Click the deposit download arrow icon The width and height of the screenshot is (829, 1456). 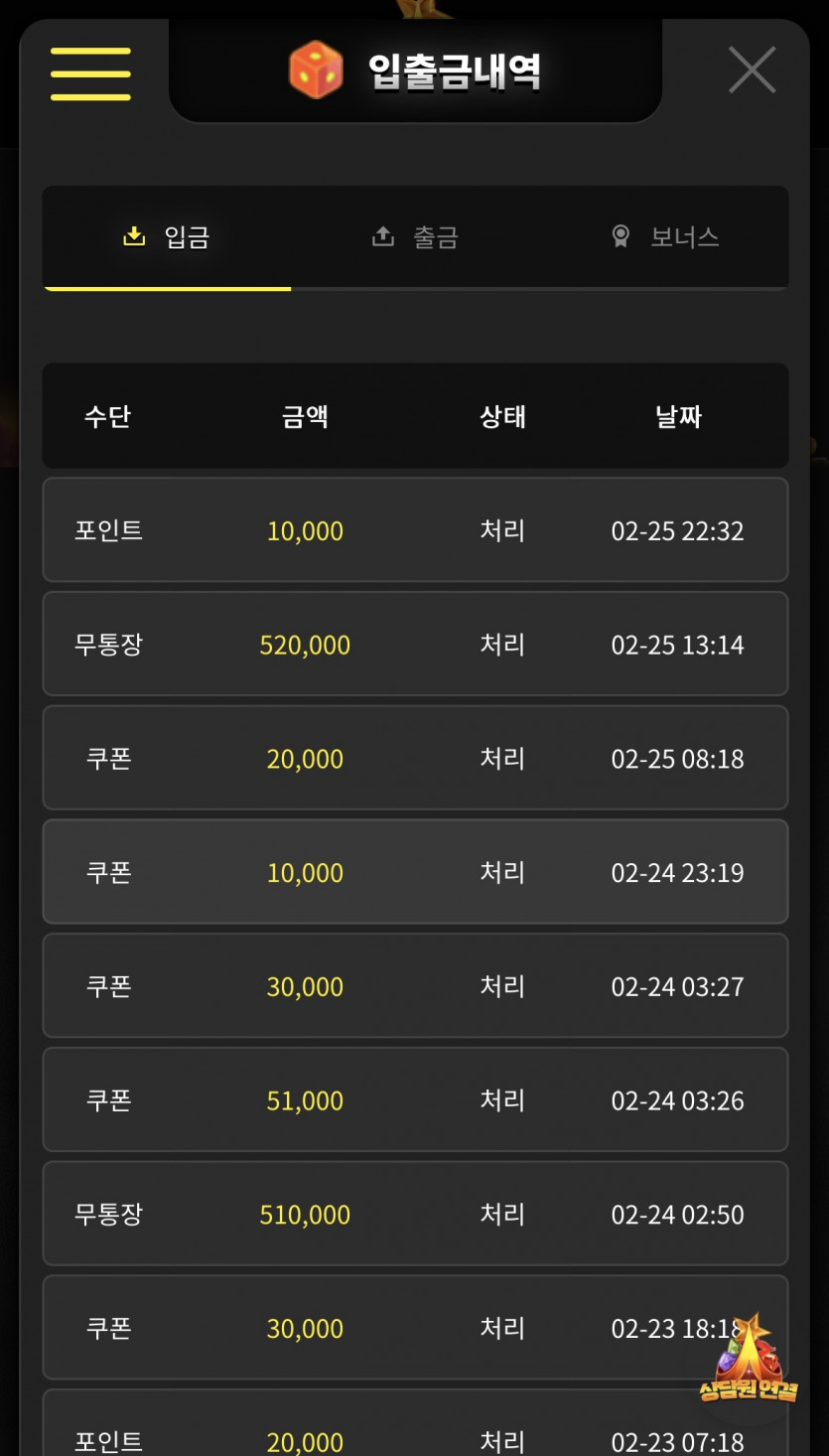pyautogui.click(x=133, y=236)
